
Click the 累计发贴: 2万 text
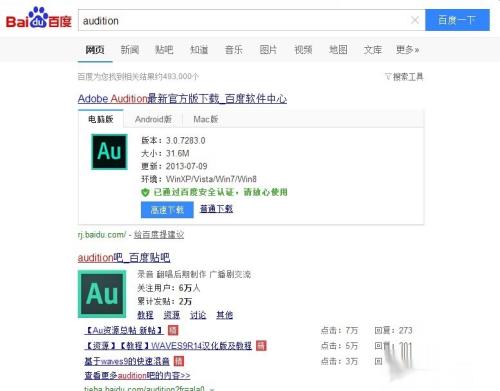pyautogui.click(x=165, y=301)
